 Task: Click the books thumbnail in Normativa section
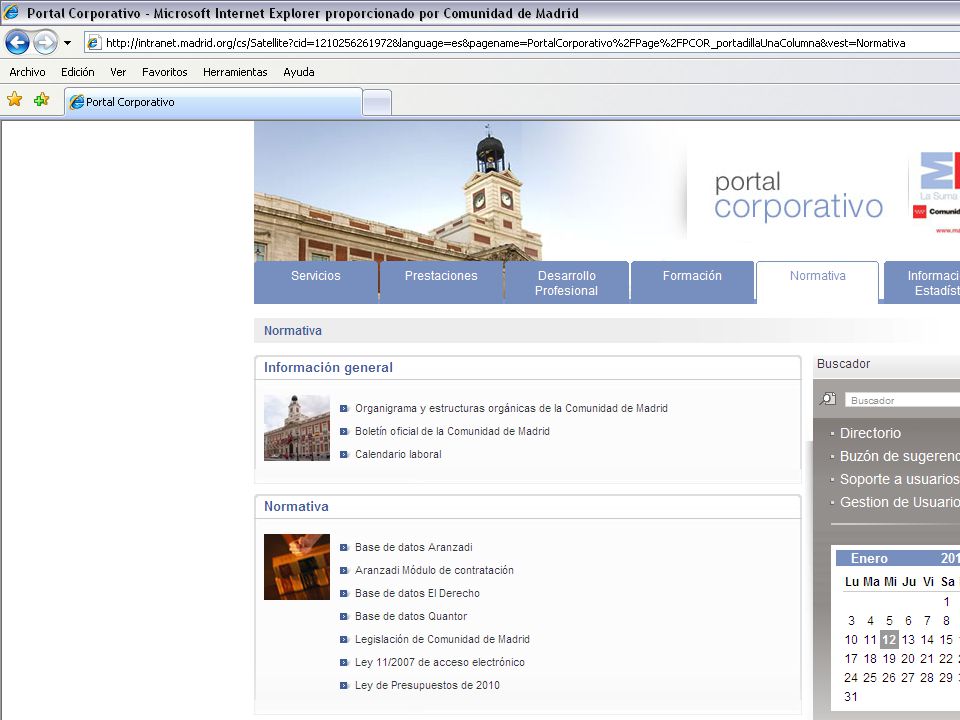click(x=297, y=567)
